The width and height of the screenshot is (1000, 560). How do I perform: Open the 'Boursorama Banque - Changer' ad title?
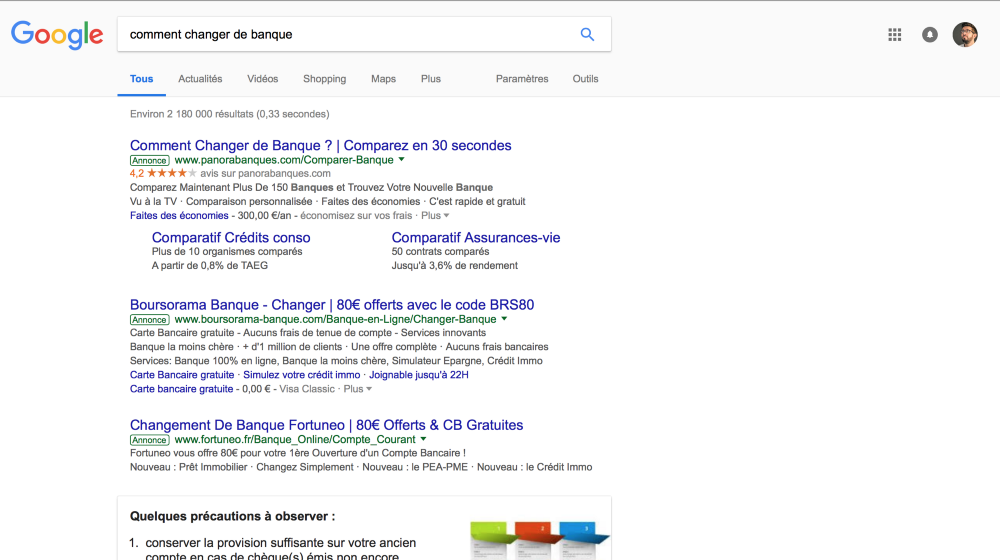[332, 305]
